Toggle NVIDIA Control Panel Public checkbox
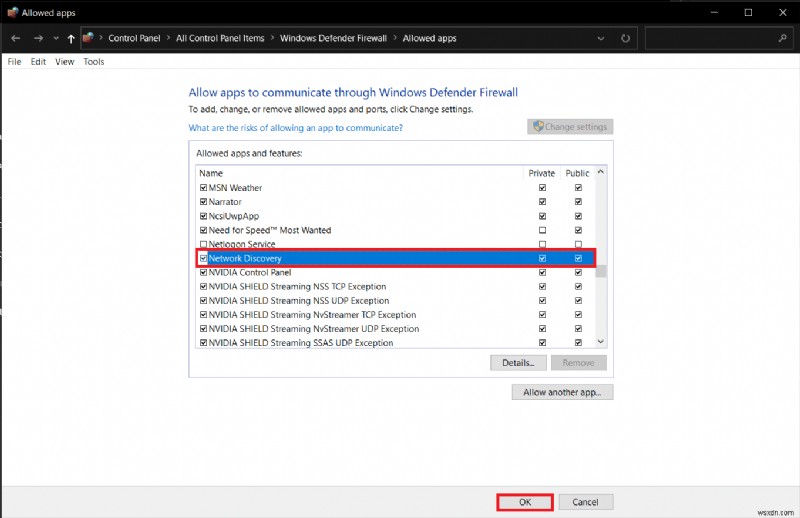Viewport: 800px width, 518px height. pos(578,273)
